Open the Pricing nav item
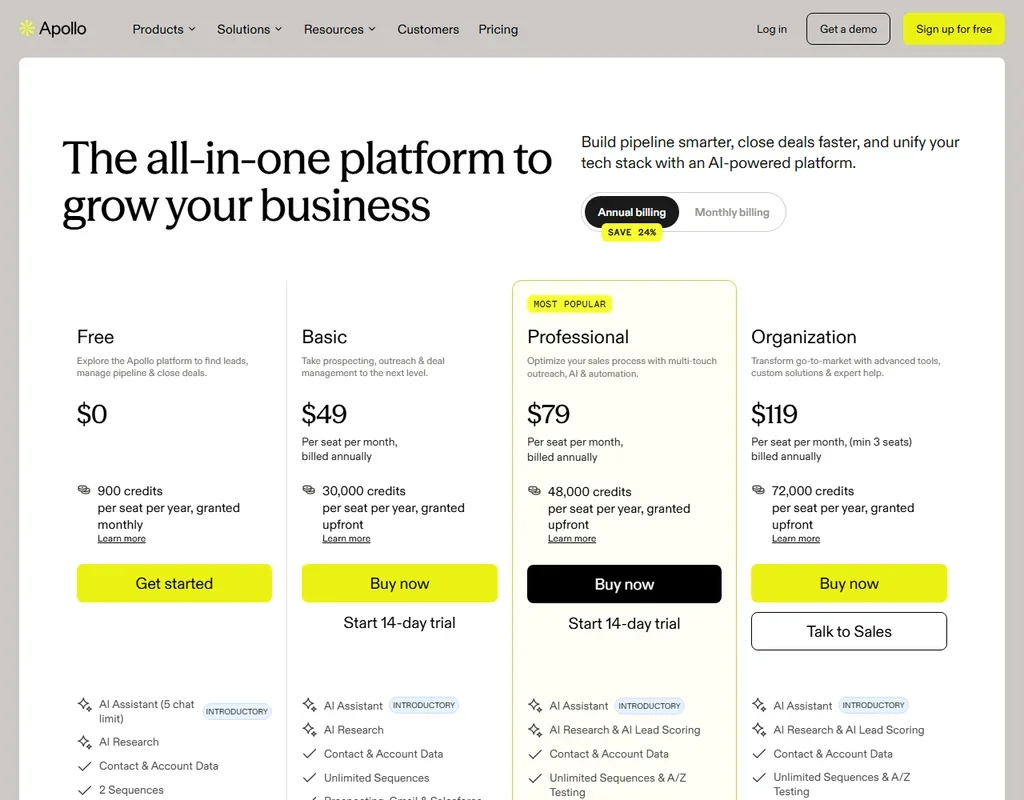Viewport: 1024px width, 800px height. pyautogui.click(x=498, y=29)
